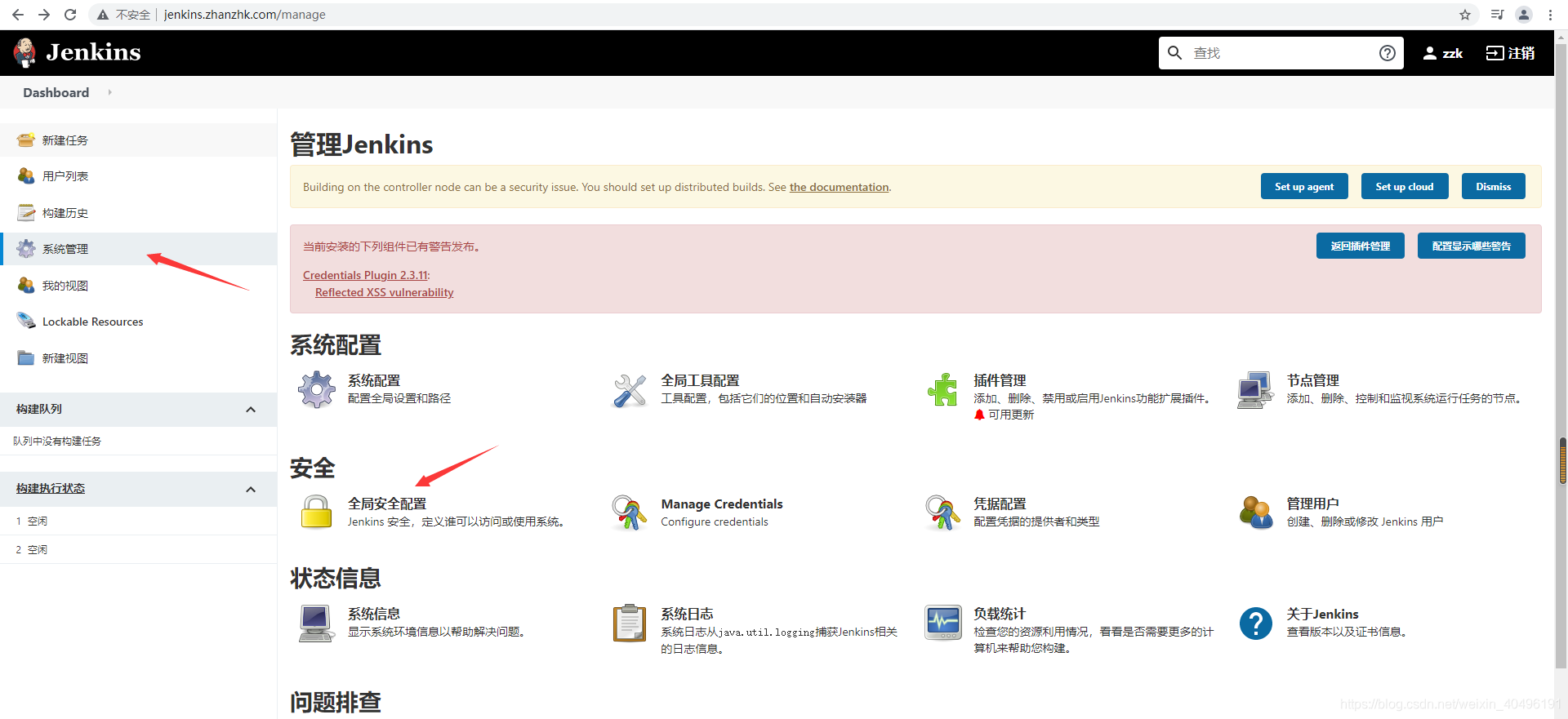Go back with browser back arrow
Viewport: 1568px width, 719px height.
tap(18, 15)
